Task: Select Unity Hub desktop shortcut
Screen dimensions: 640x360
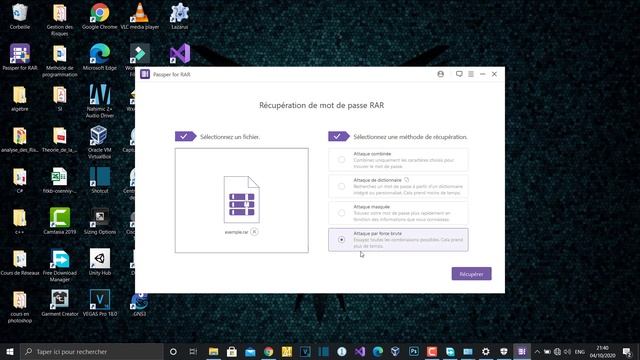Action: click(100, 262)
